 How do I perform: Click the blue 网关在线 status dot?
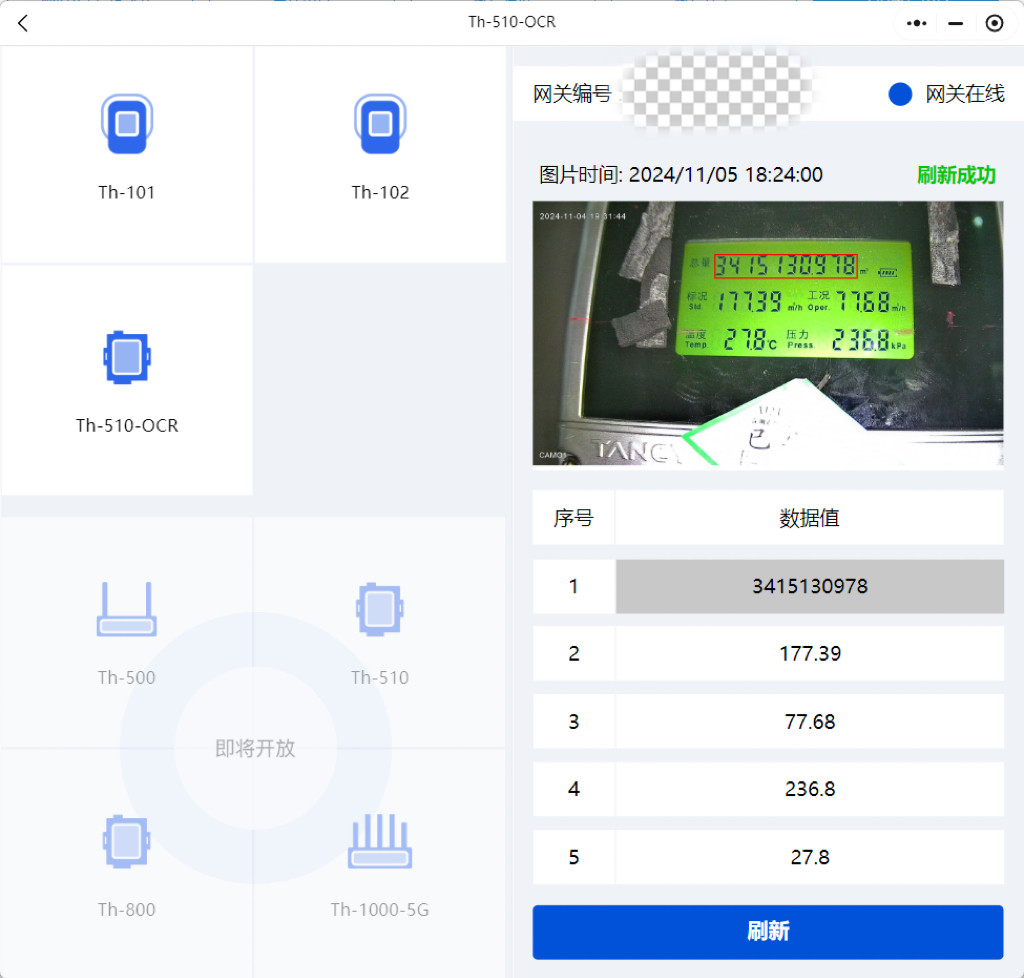[x=899, y=94]
